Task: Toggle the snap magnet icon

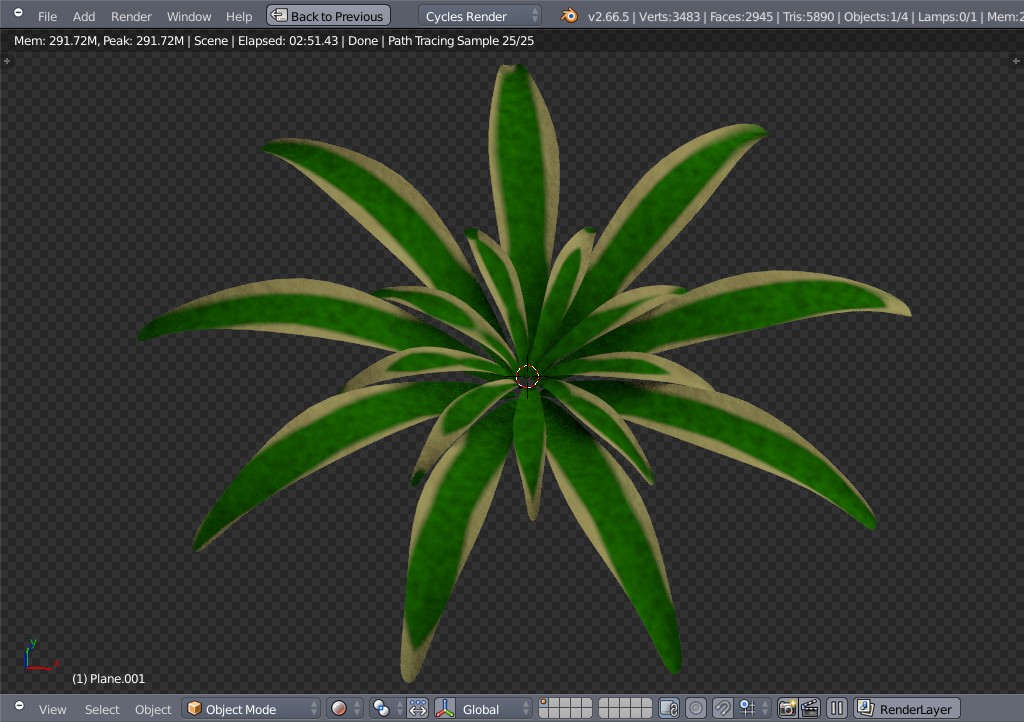Action: click(722, 709)
